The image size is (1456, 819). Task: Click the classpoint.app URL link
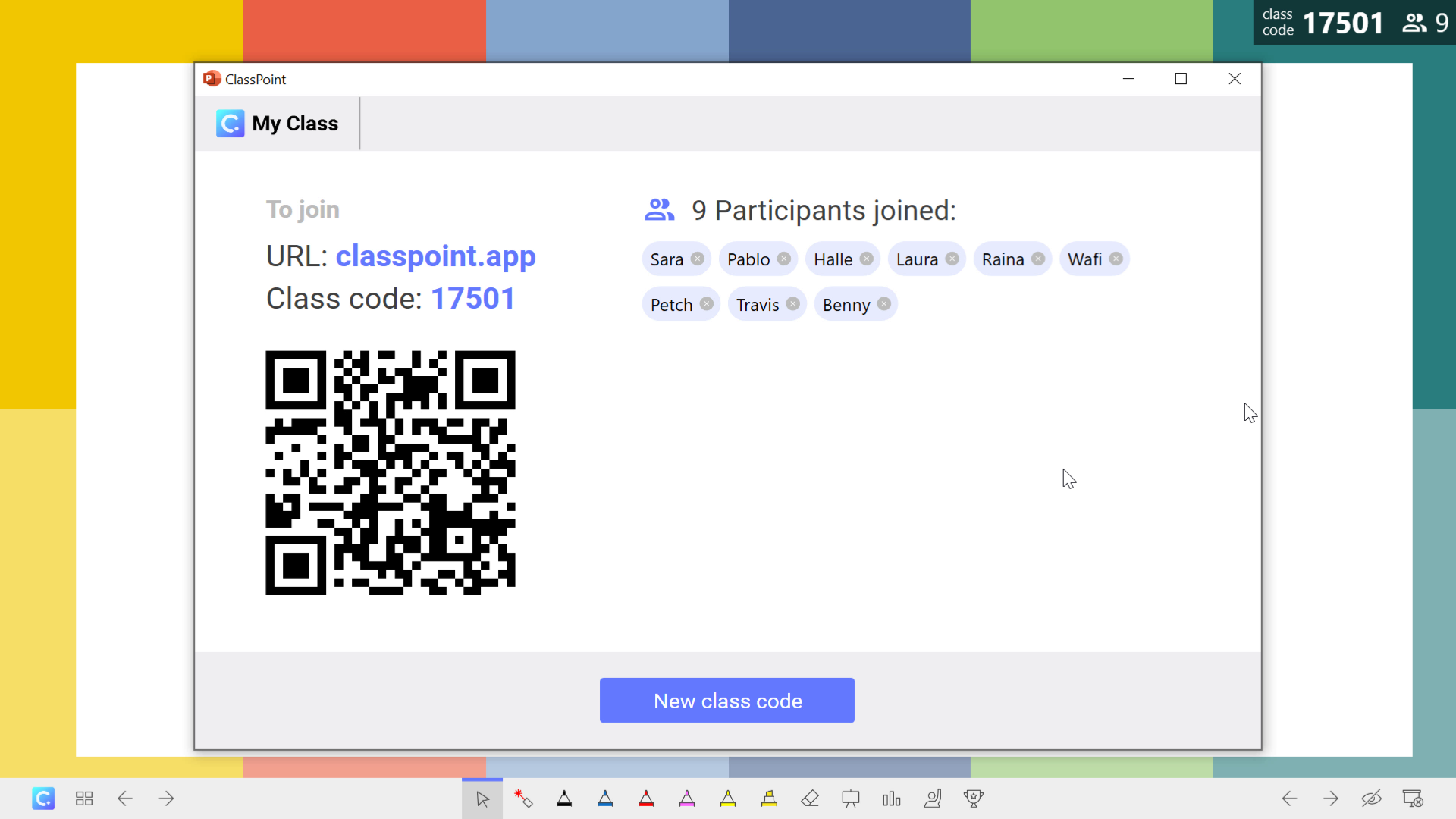pyautogui.click(x=436, y=256)
